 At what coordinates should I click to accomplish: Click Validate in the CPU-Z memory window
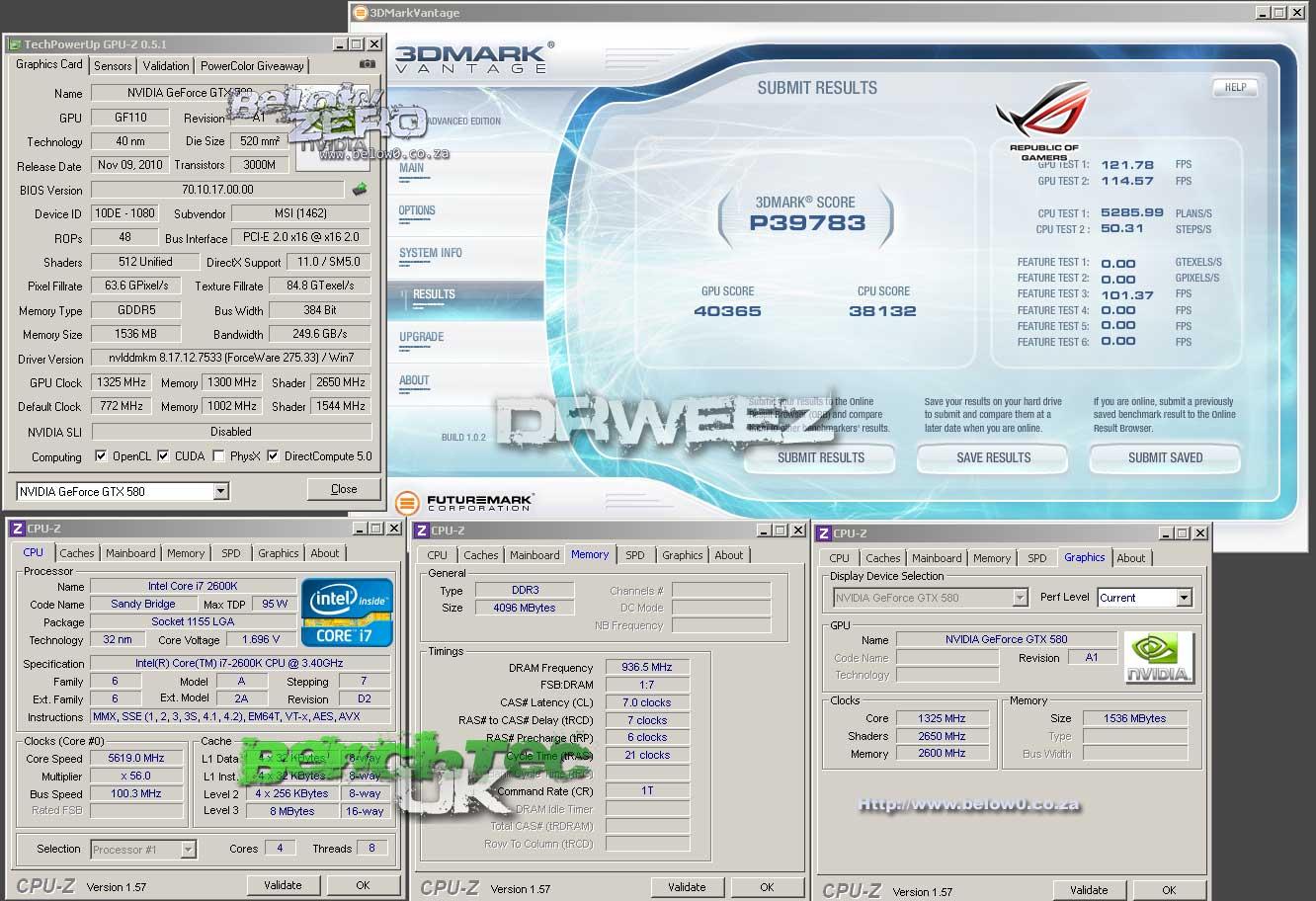(x=687, y=887)
